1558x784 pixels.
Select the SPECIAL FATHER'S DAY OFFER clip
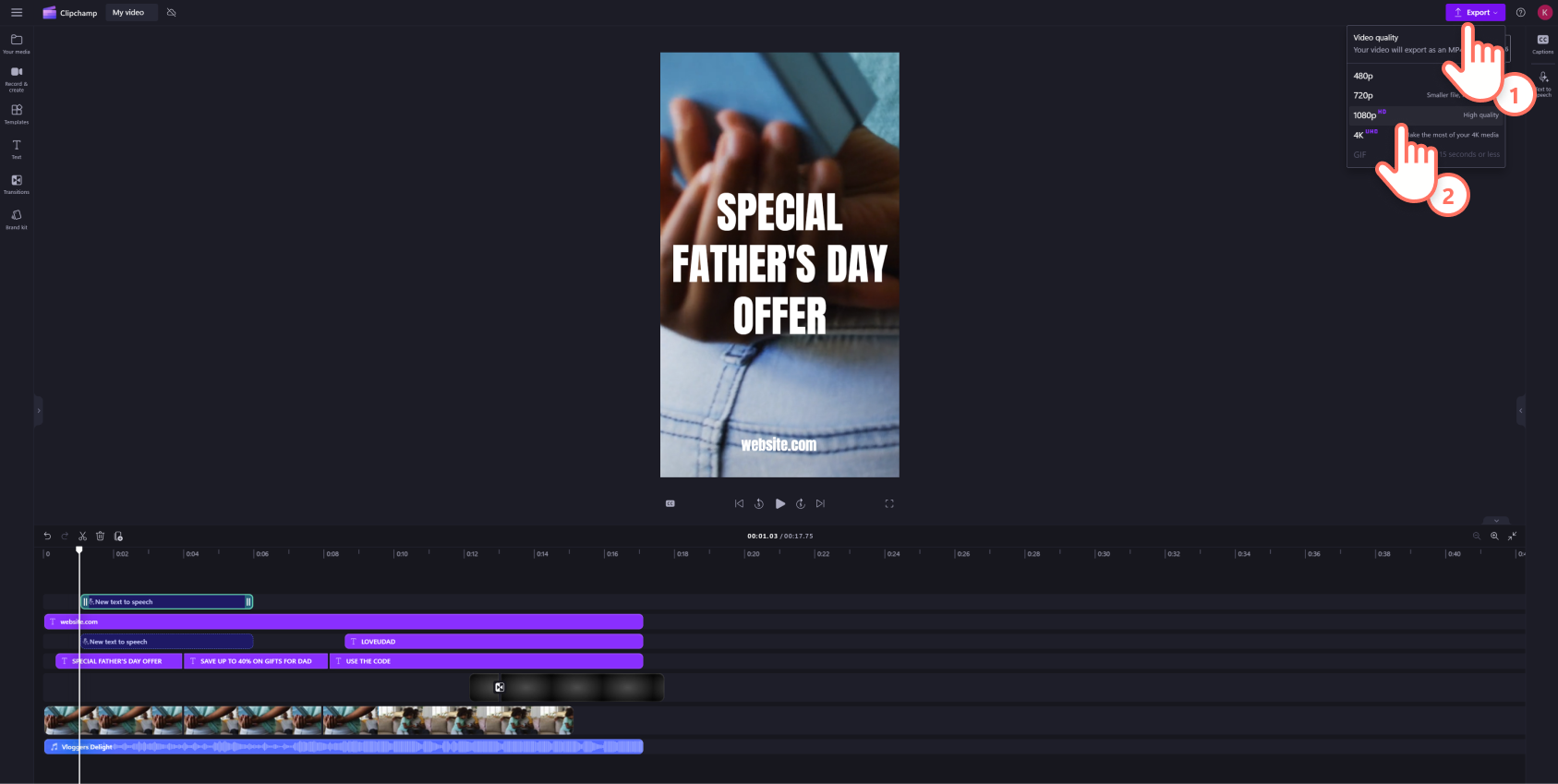pyautogui.click(x=119, y=661)
